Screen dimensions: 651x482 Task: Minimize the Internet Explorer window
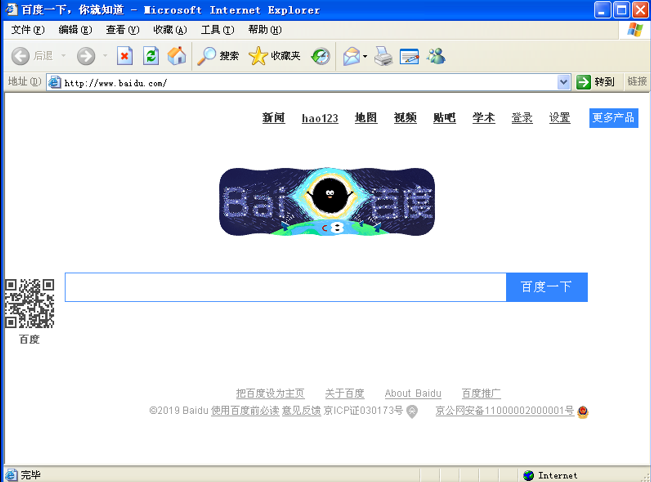coord(602,10)
